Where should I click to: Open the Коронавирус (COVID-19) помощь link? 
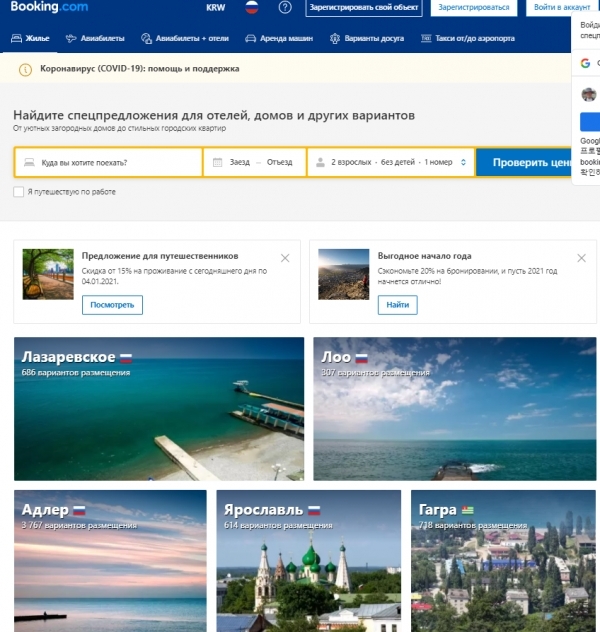pos(139,69)
